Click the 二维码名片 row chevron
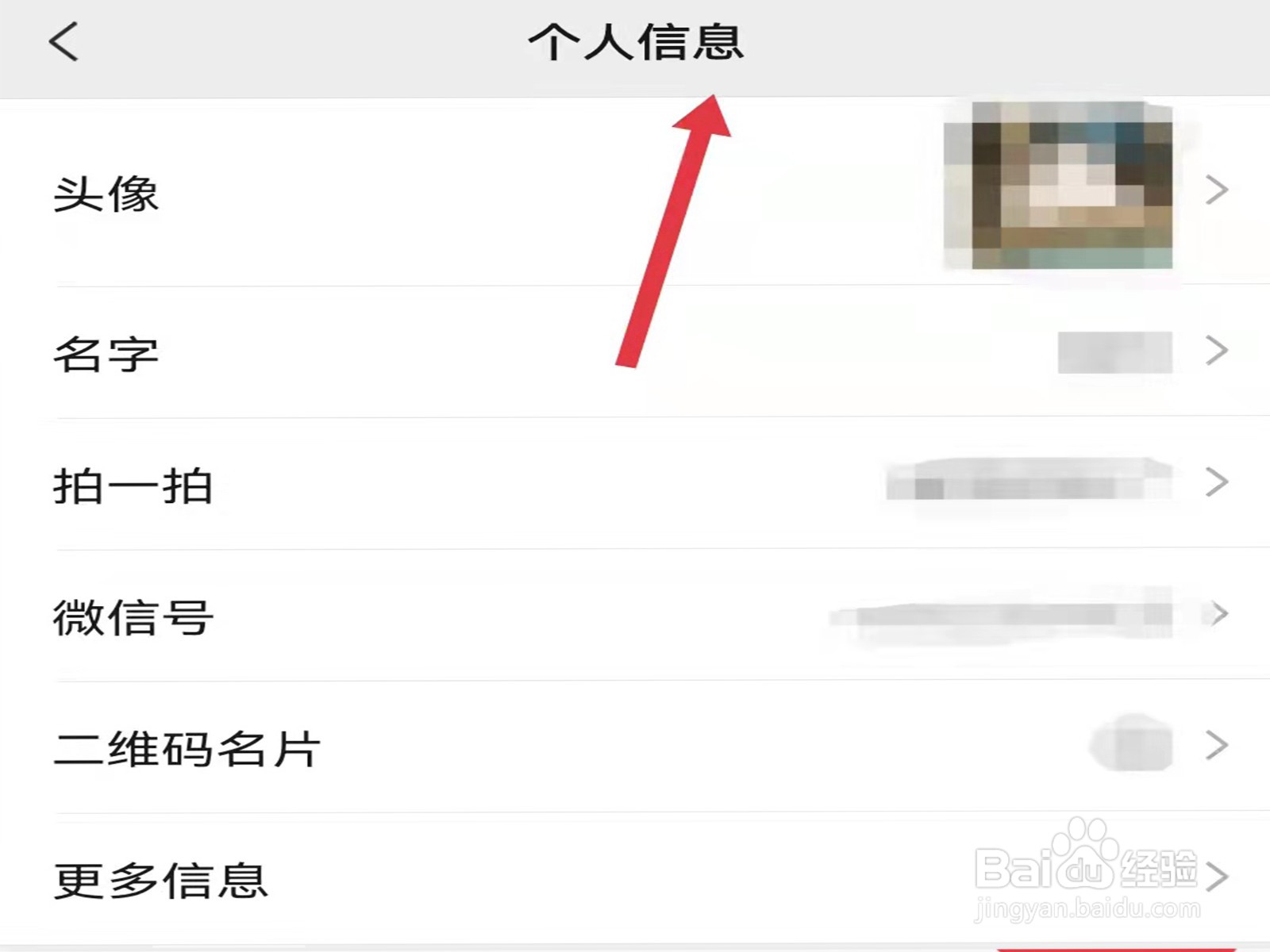 1217,745
